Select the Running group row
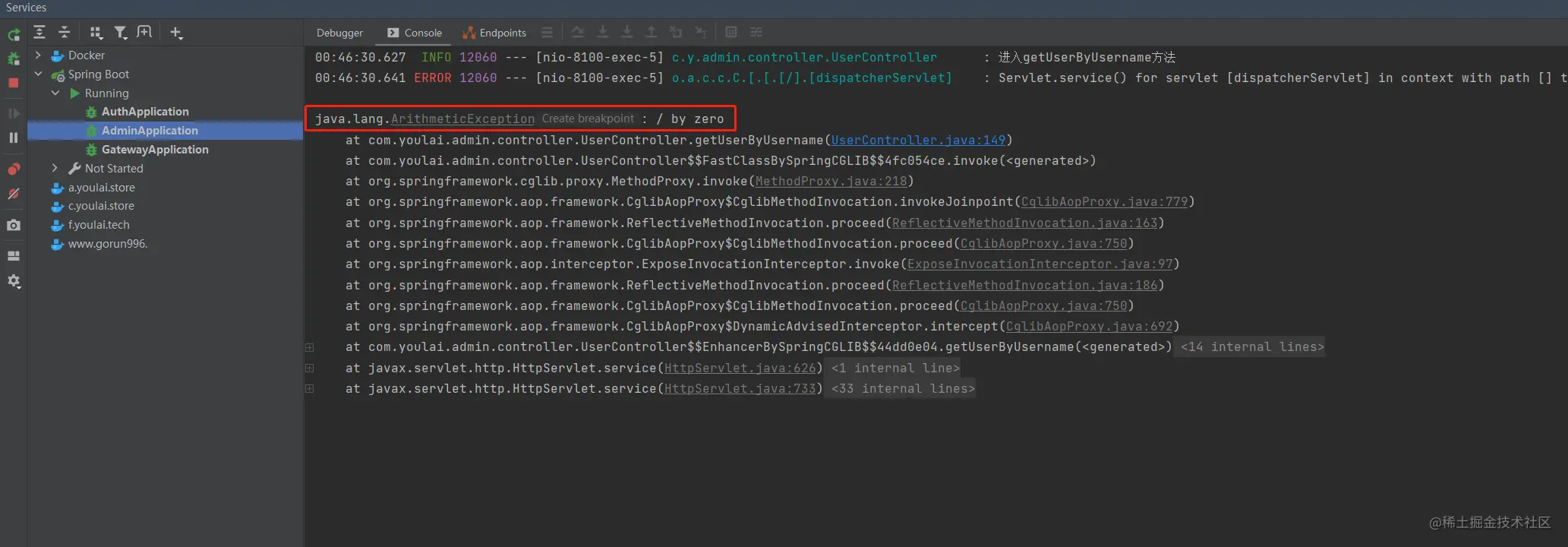This screenshot has width=1568, height=547. pyautogui.click(x=106, y=93)
